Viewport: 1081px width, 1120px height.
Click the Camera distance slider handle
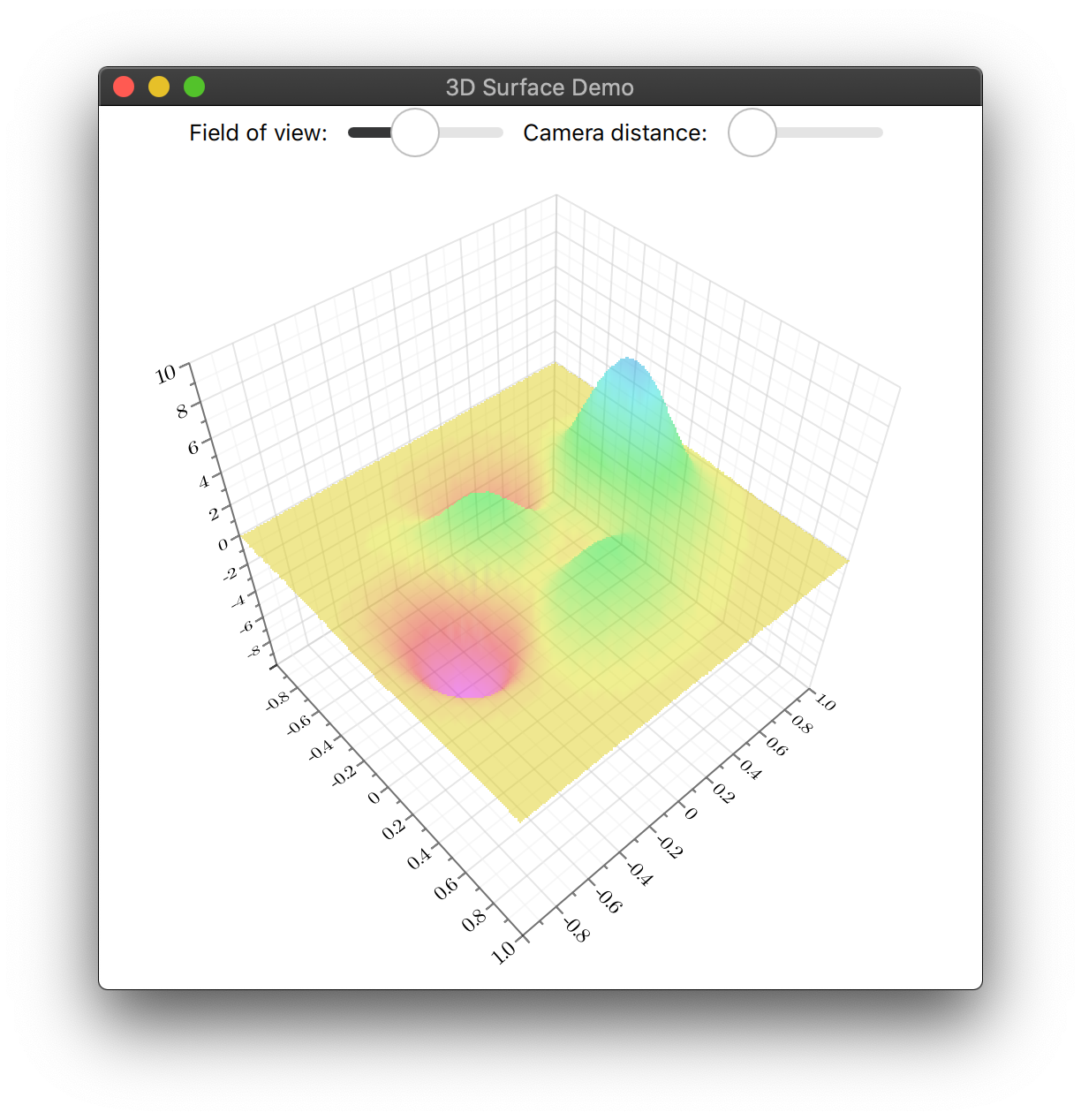752,132
